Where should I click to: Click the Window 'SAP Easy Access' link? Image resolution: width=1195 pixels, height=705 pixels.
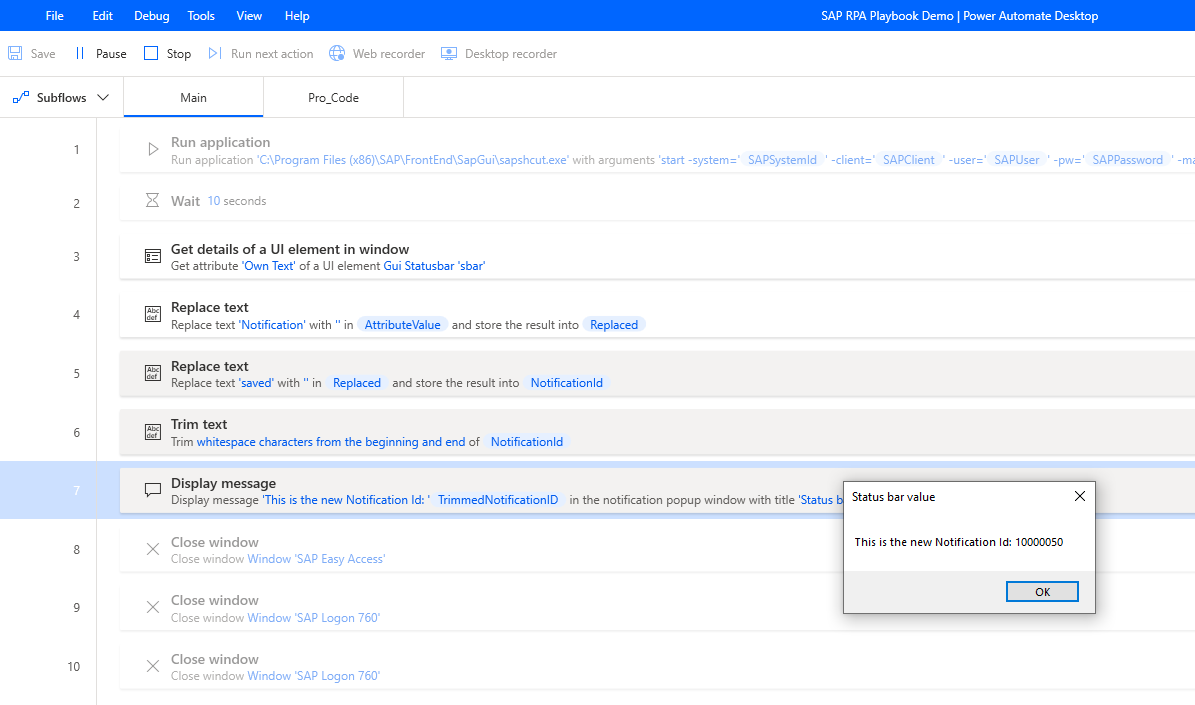point(316,559)
